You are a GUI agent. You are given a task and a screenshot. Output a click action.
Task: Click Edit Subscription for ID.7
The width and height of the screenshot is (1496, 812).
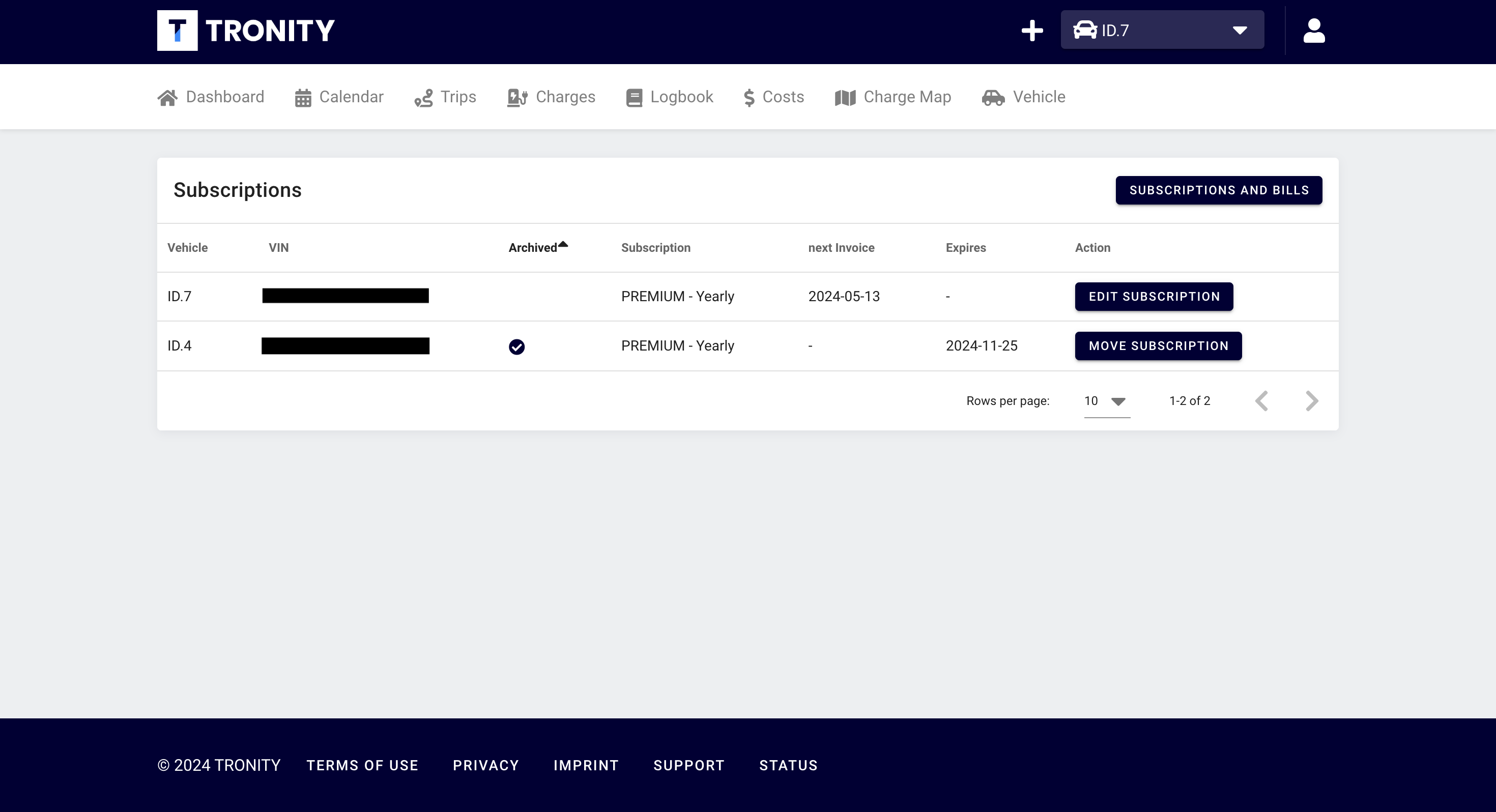pos(1154,297)
